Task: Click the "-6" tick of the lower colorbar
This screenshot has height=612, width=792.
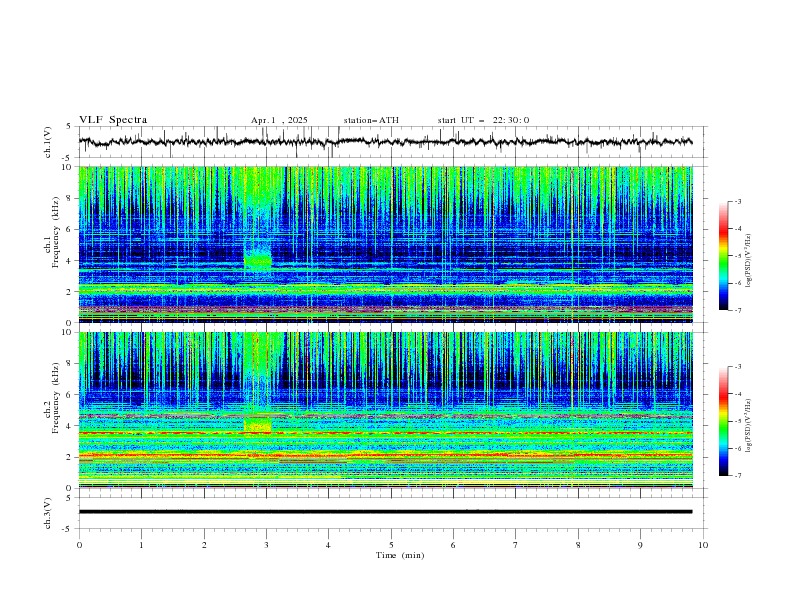Action: point(737,448)
